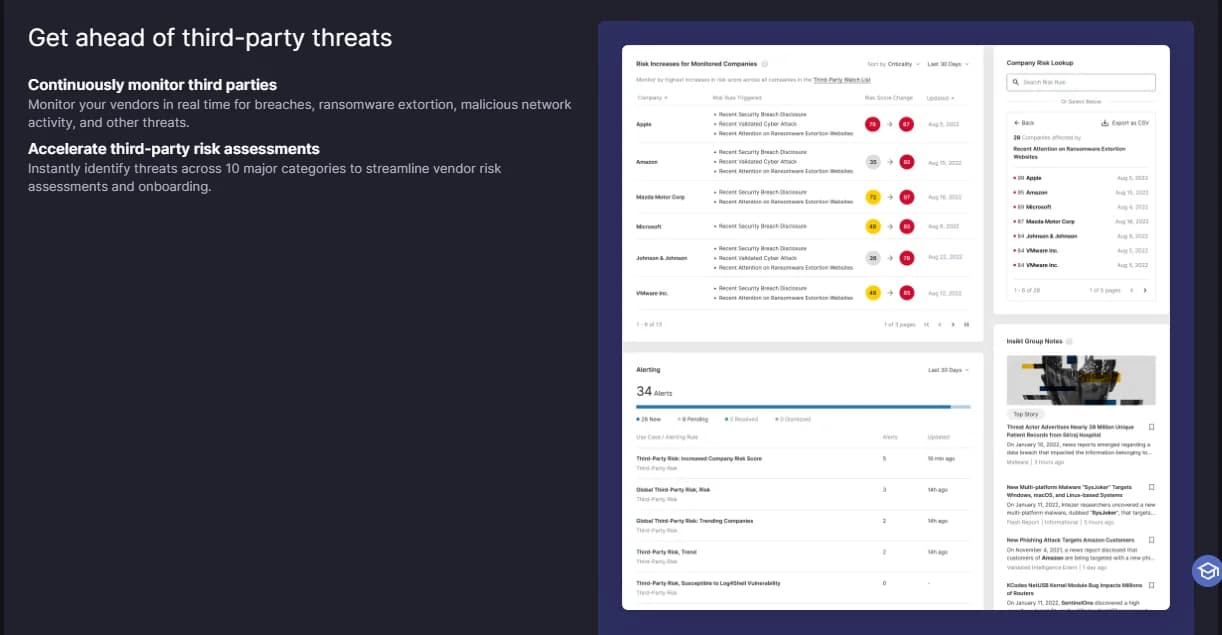Click the Top Story tag

pyautogui.click(x=1026, y=414)
